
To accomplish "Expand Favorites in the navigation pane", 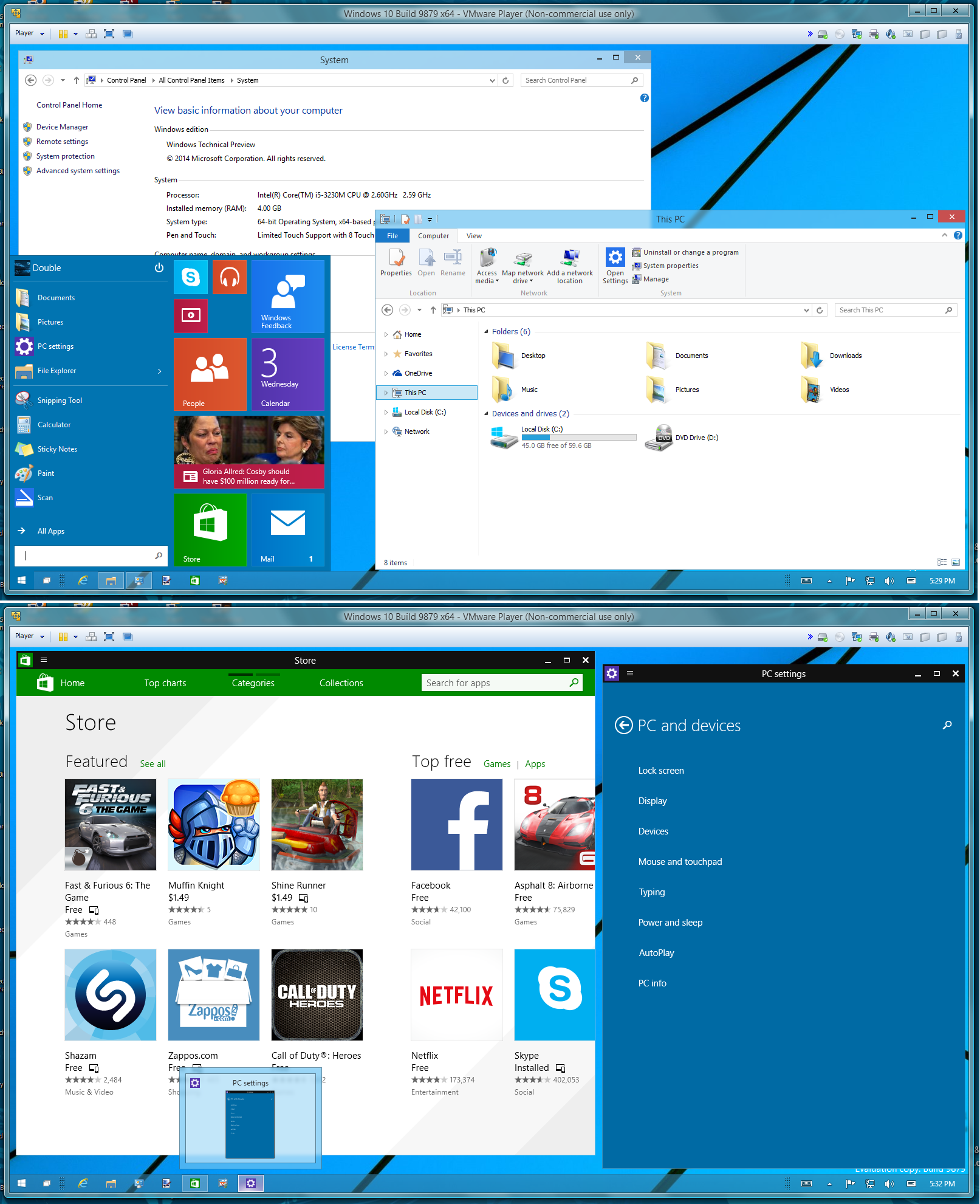I will pyautogui.click(x=386, y=354).
